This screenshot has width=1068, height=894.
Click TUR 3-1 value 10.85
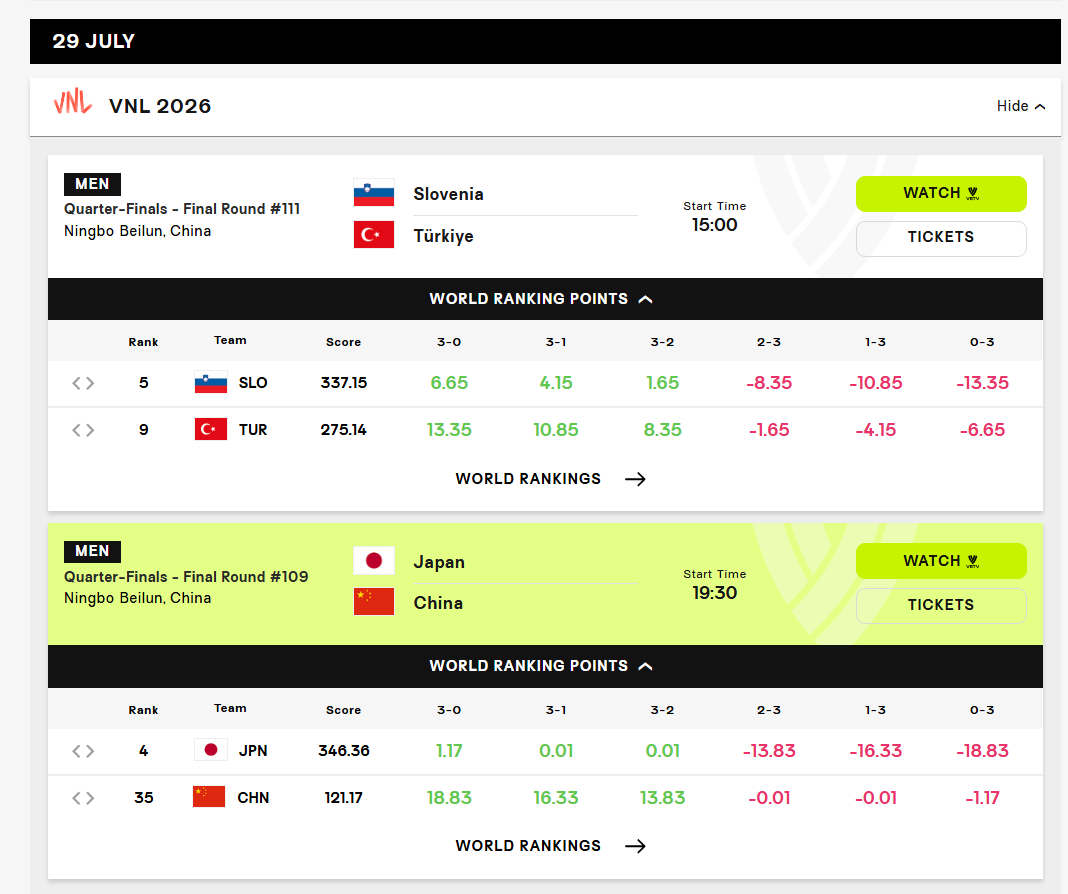[555, 430]
